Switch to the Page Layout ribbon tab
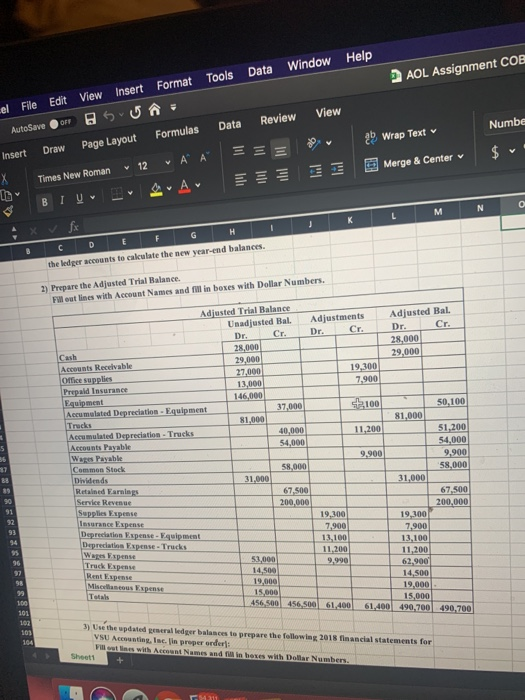The height and width of the screenshot is (700, 525). tap(109, 142)
